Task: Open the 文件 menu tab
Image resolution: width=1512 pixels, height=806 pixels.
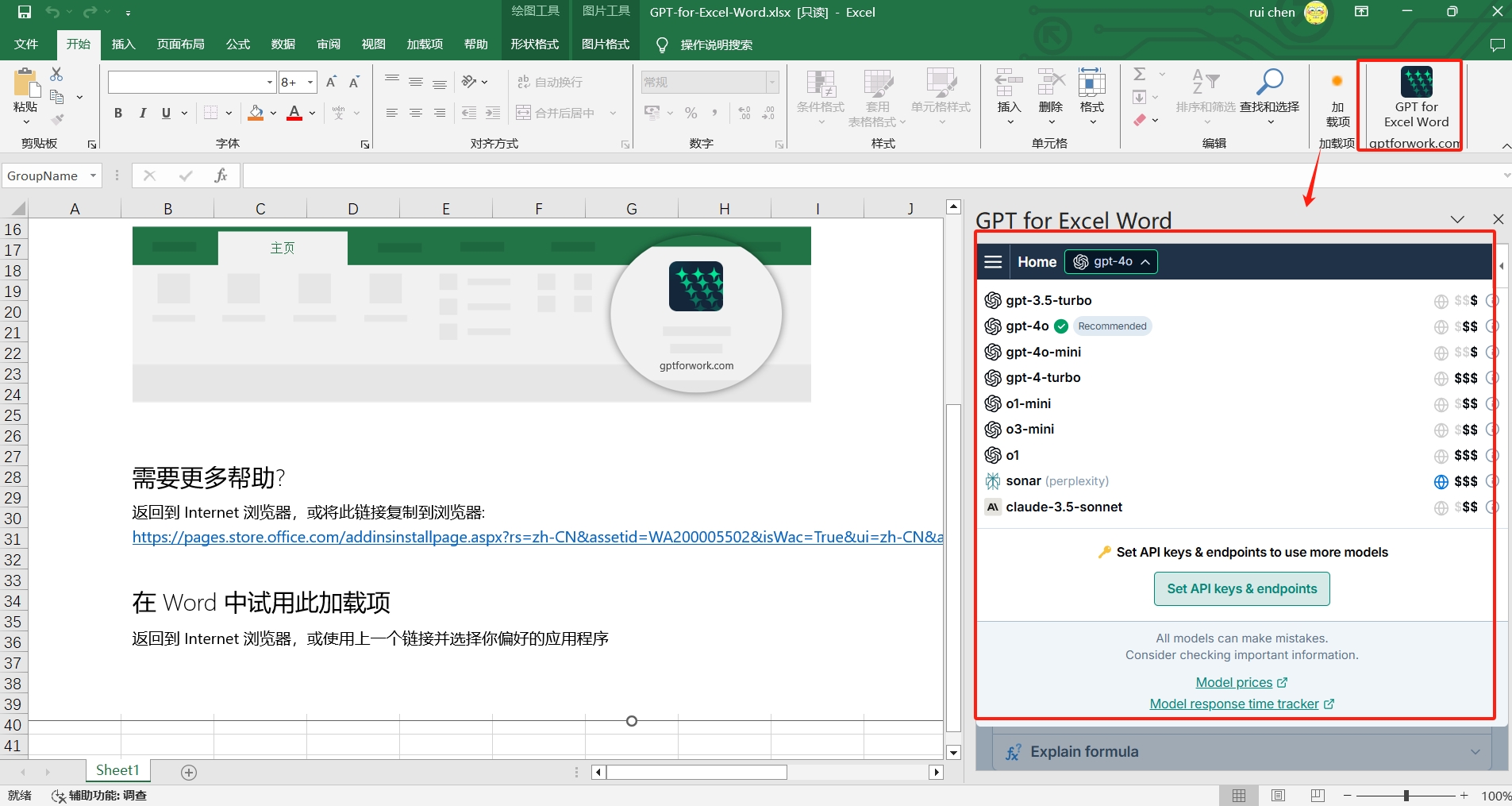Action: click(x=26, y=44)
